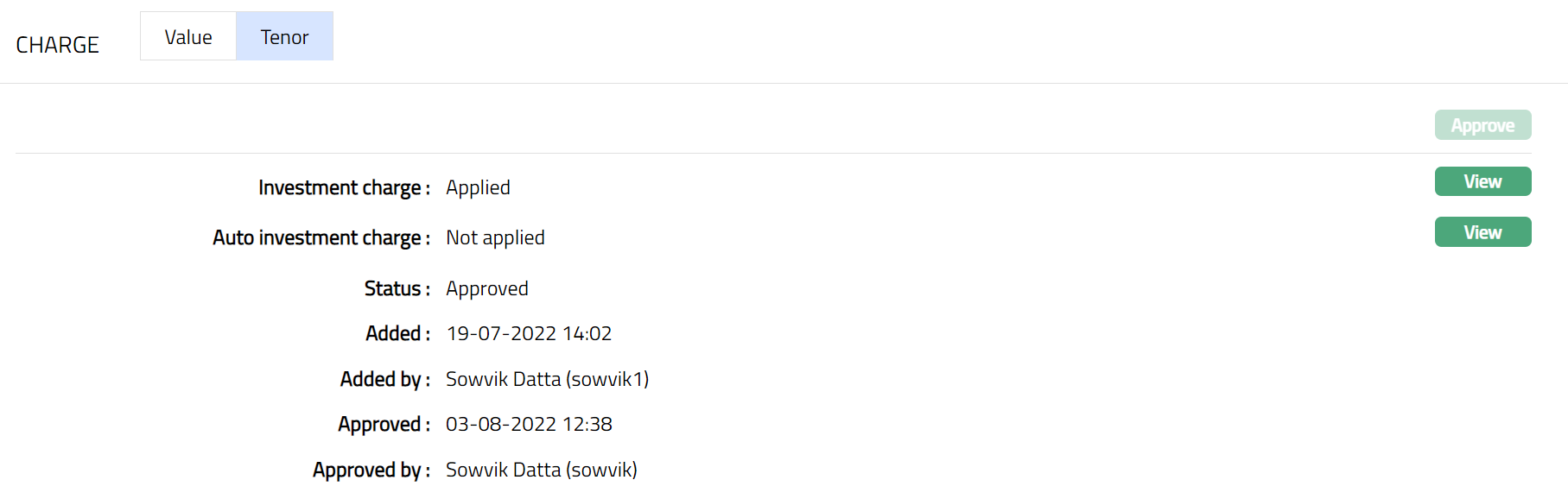Click the "Added :" field label

pos(397,333)
